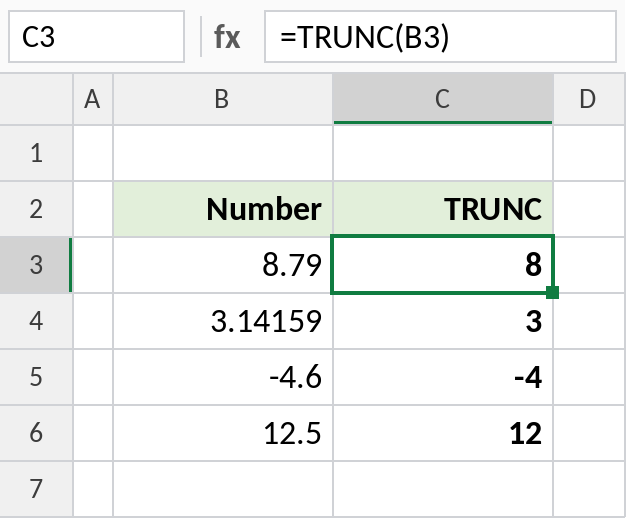This screenshot has width=626, height=518.
Task: Click empty cell D4
Action: click(589, 321)
